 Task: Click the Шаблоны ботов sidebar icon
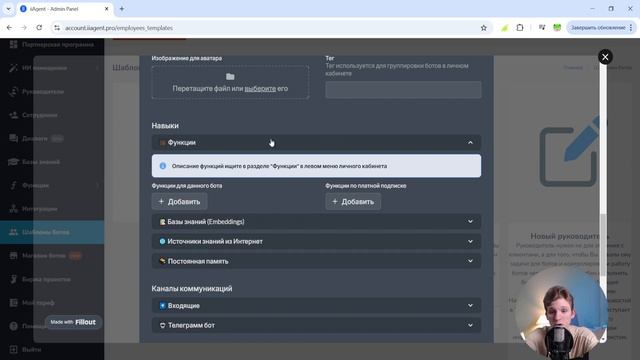point(13,232)
